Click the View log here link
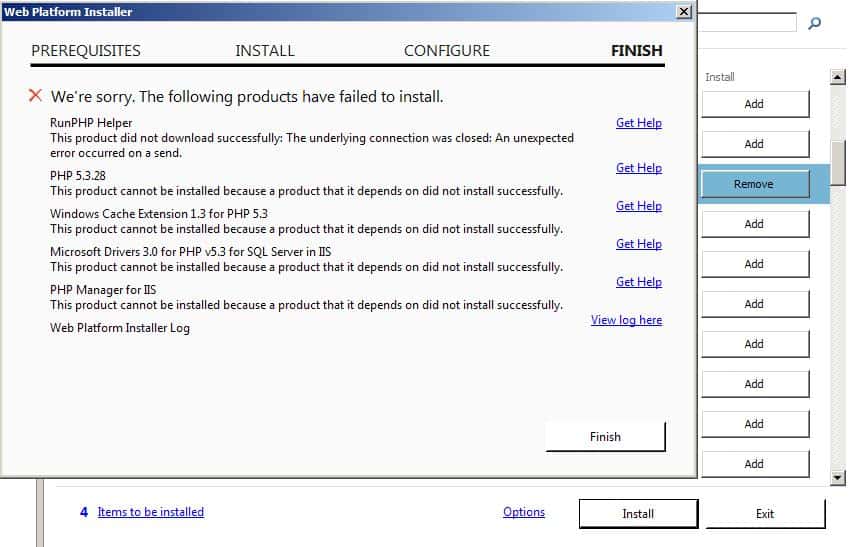The width and height of the screenshot is (857, 547). click(626, 320)
